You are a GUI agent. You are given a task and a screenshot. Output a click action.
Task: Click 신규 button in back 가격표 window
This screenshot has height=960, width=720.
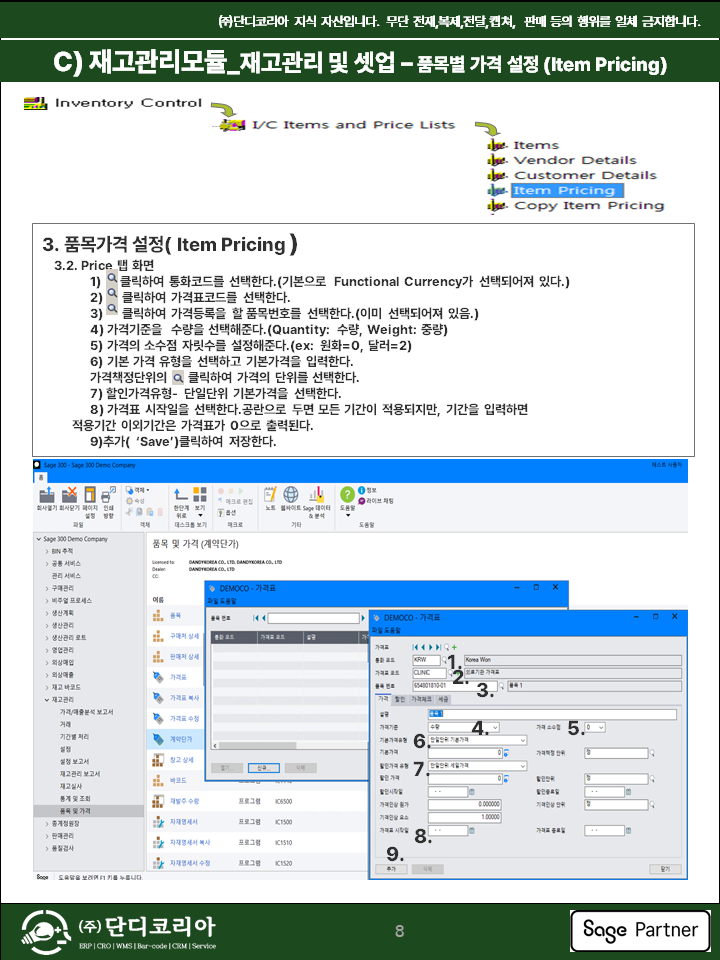(263, 768)
